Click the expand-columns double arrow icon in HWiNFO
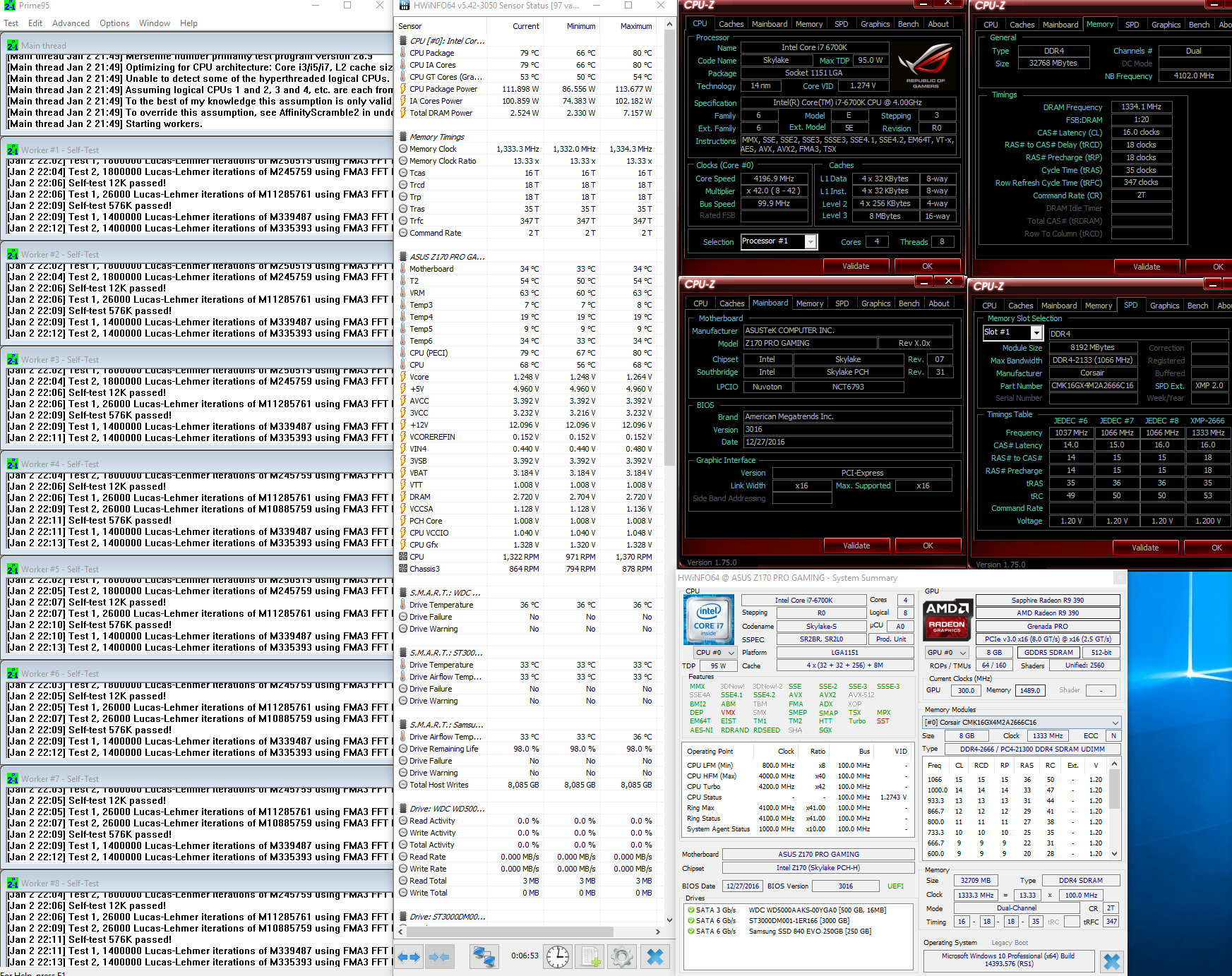The image size is (1232, 976). click(x=409, y=957)
